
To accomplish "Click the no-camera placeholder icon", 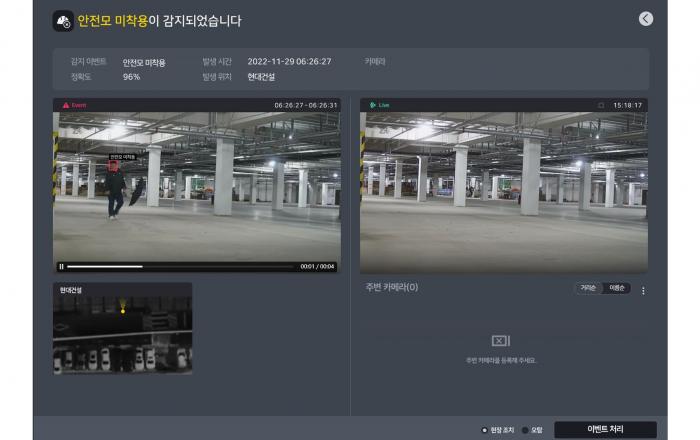I will tap(501, 341).
